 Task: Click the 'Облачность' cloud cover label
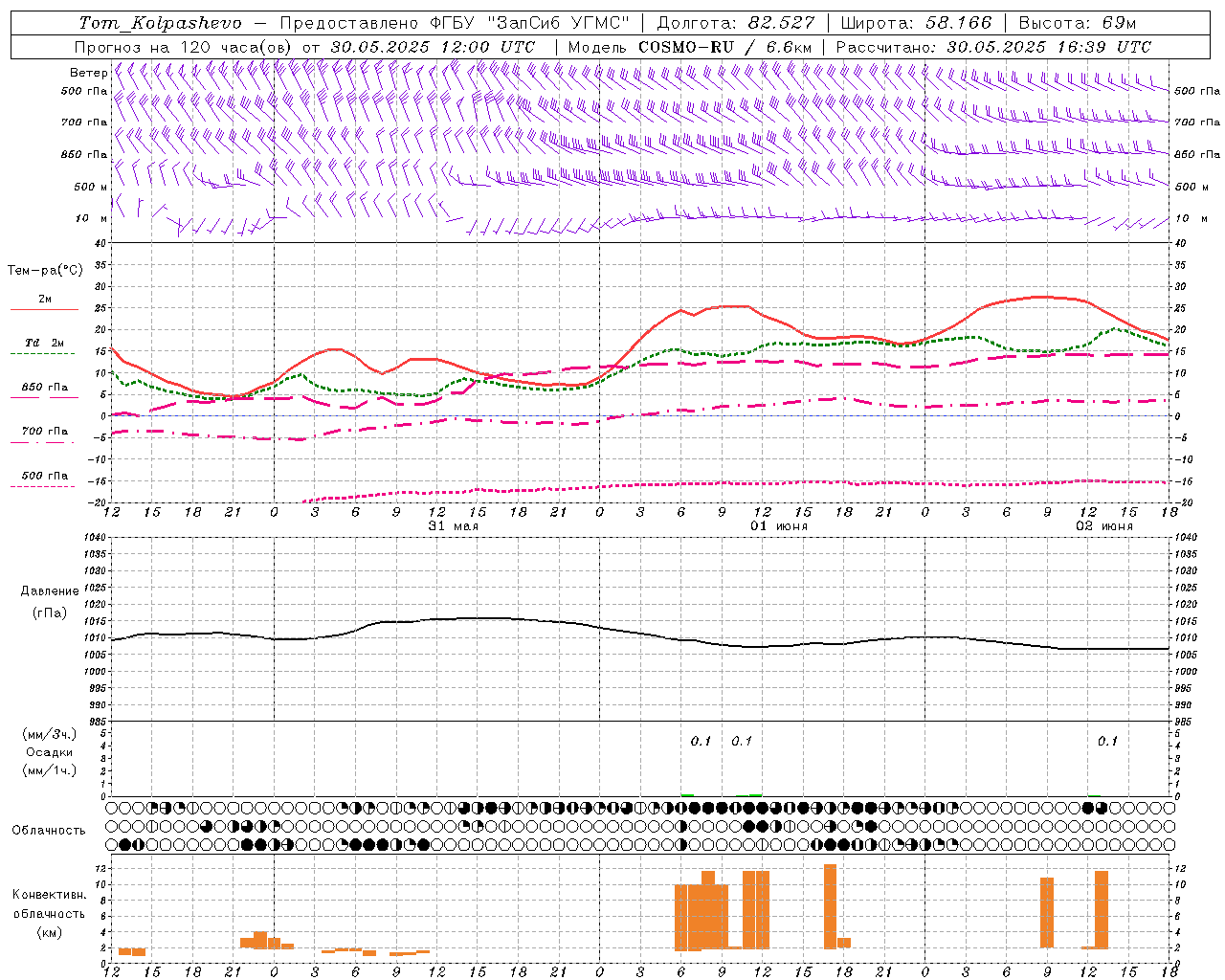tap(49, 830)
